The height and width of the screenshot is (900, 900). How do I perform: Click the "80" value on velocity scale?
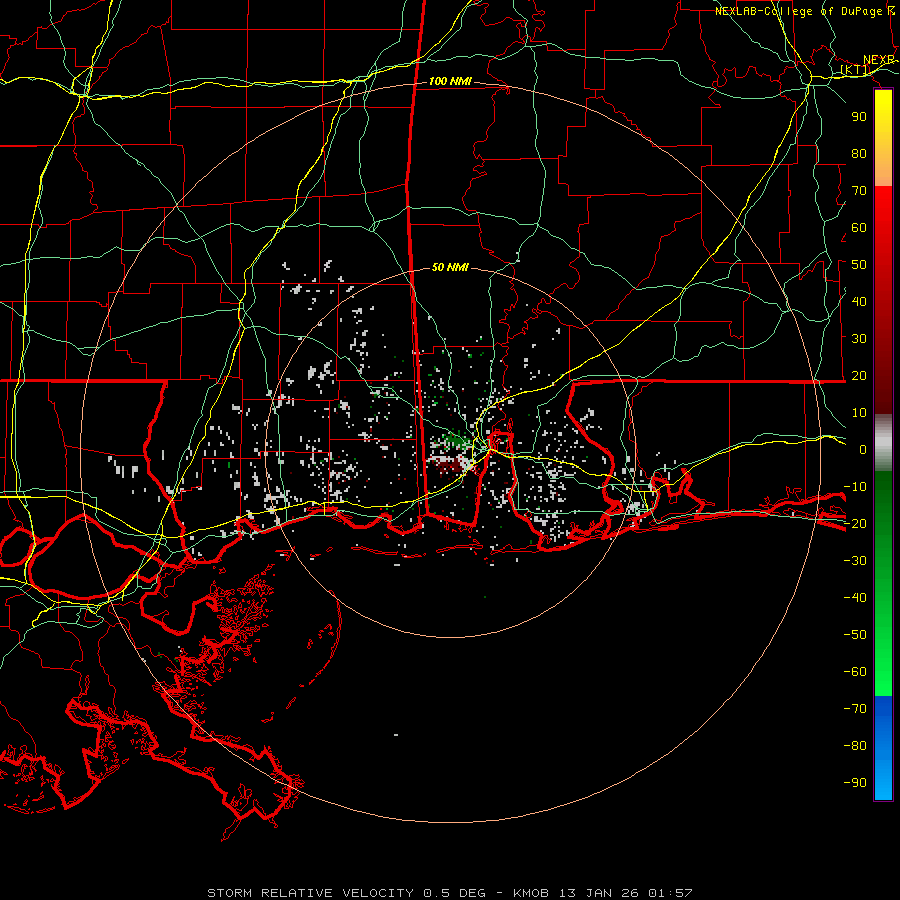click(859, 154)
